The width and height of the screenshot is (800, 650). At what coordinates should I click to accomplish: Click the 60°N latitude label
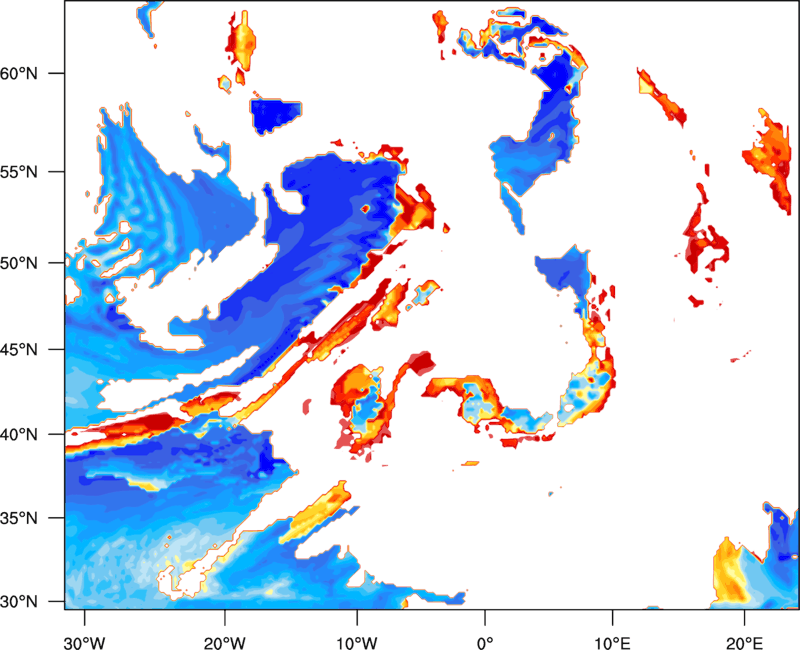[19, 73]
